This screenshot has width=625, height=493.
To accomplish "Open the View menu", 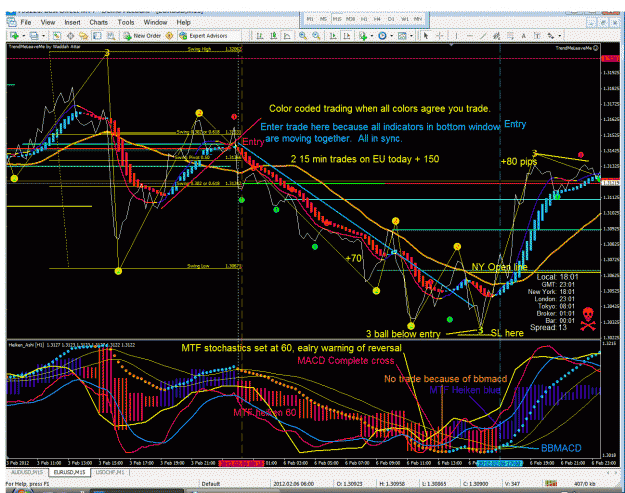I will 48,22.
